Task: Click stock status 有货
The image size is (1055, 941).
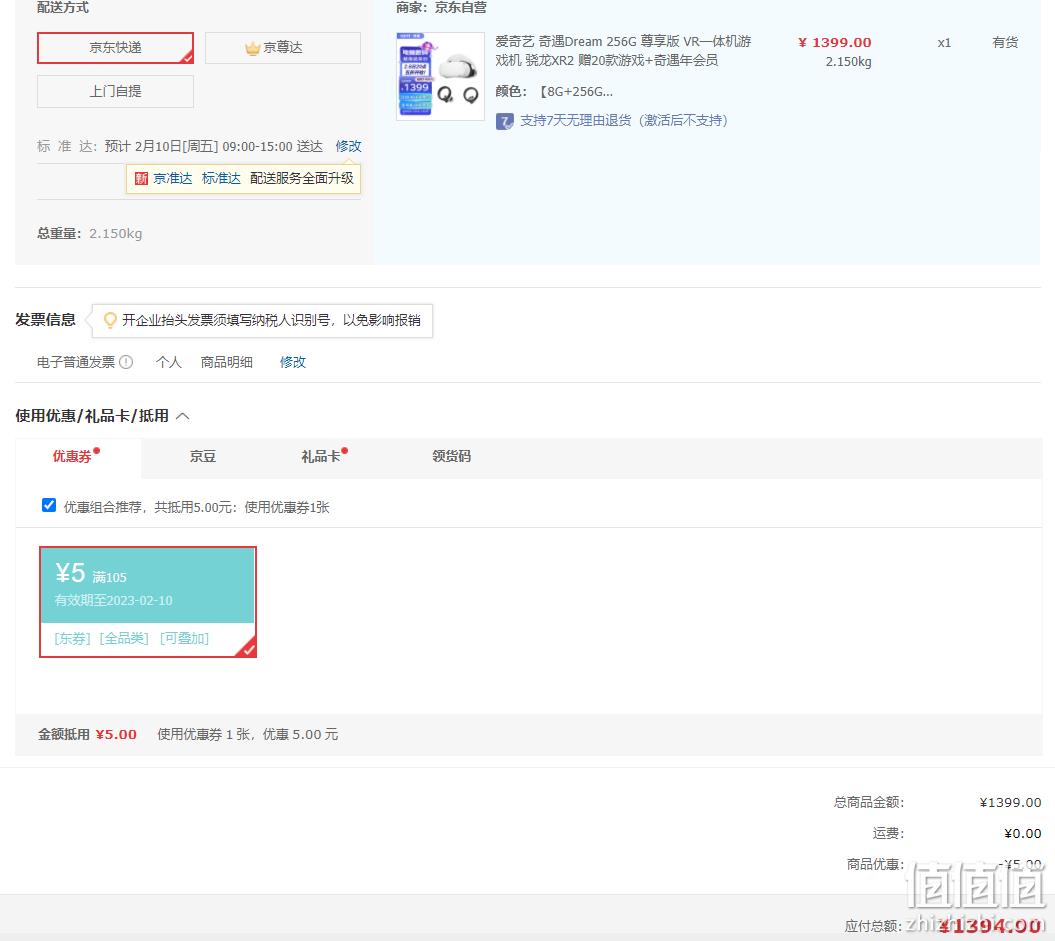Action: [1005, 42]
